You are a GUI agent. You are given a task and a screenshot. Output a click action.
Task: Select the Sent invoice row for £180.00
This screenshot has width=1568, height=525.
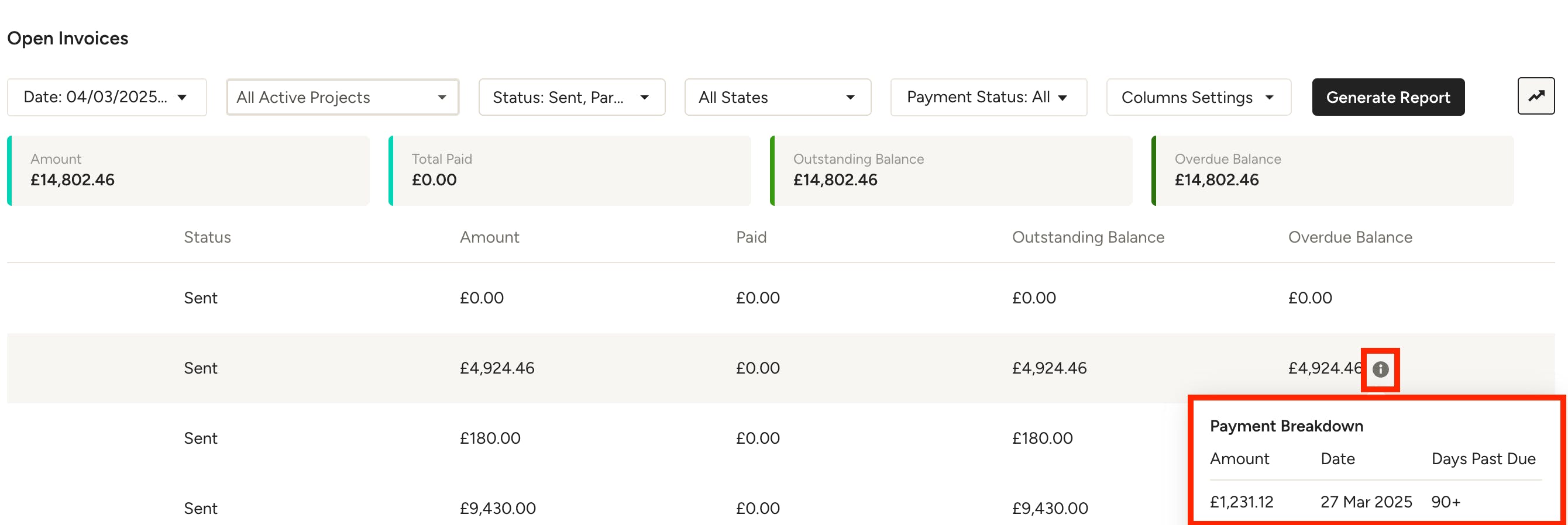coord(597,438)
